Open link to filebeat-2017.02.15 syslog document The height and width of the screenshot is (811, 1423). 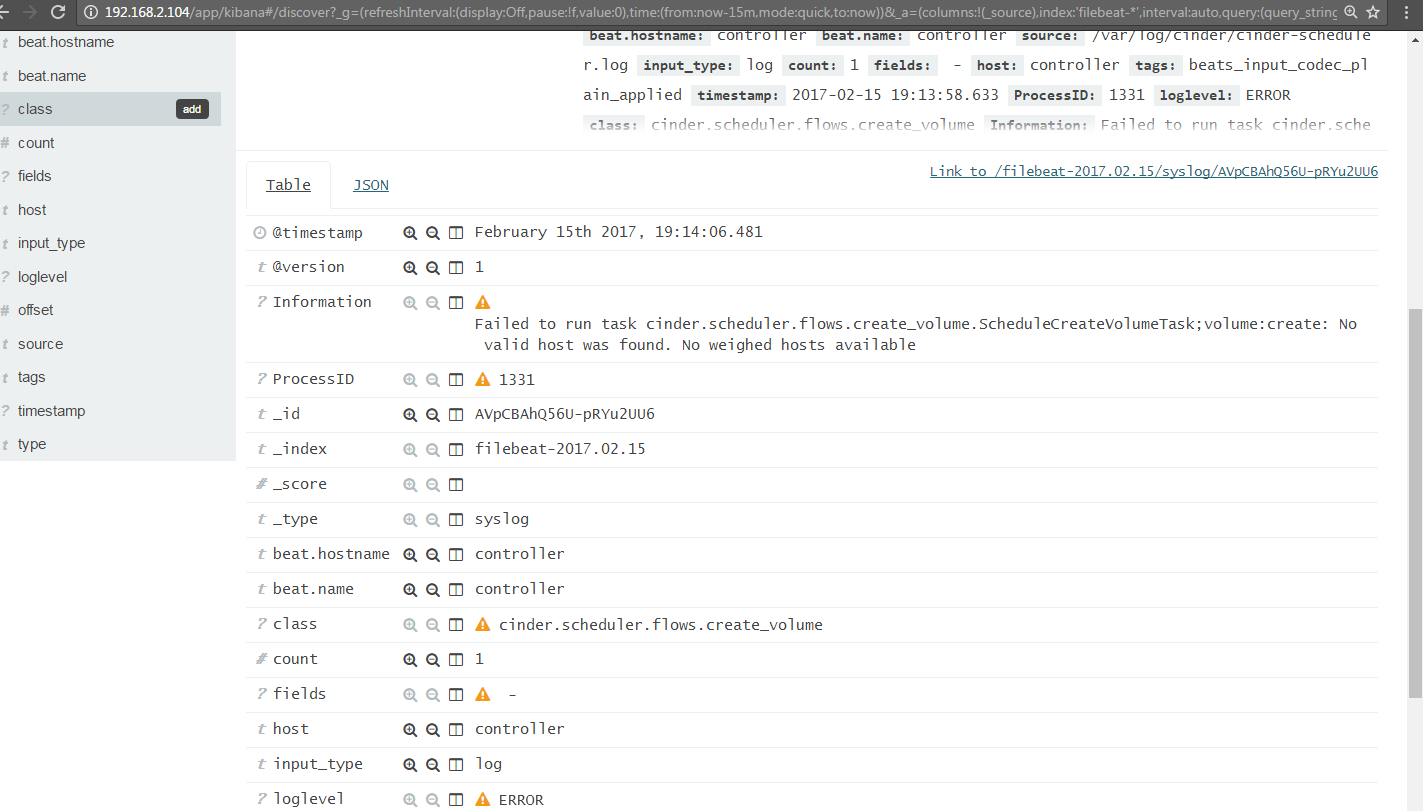pos(1154,172)
